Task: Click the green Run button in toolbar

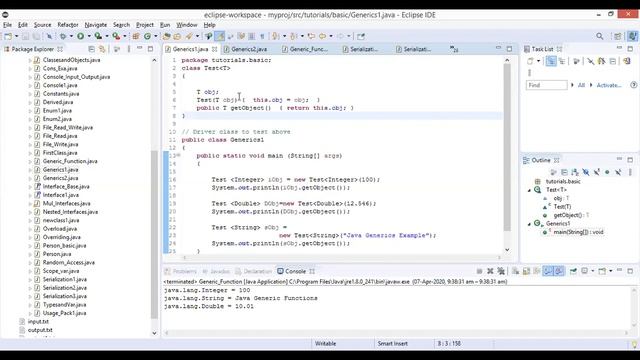Action: 80,36
